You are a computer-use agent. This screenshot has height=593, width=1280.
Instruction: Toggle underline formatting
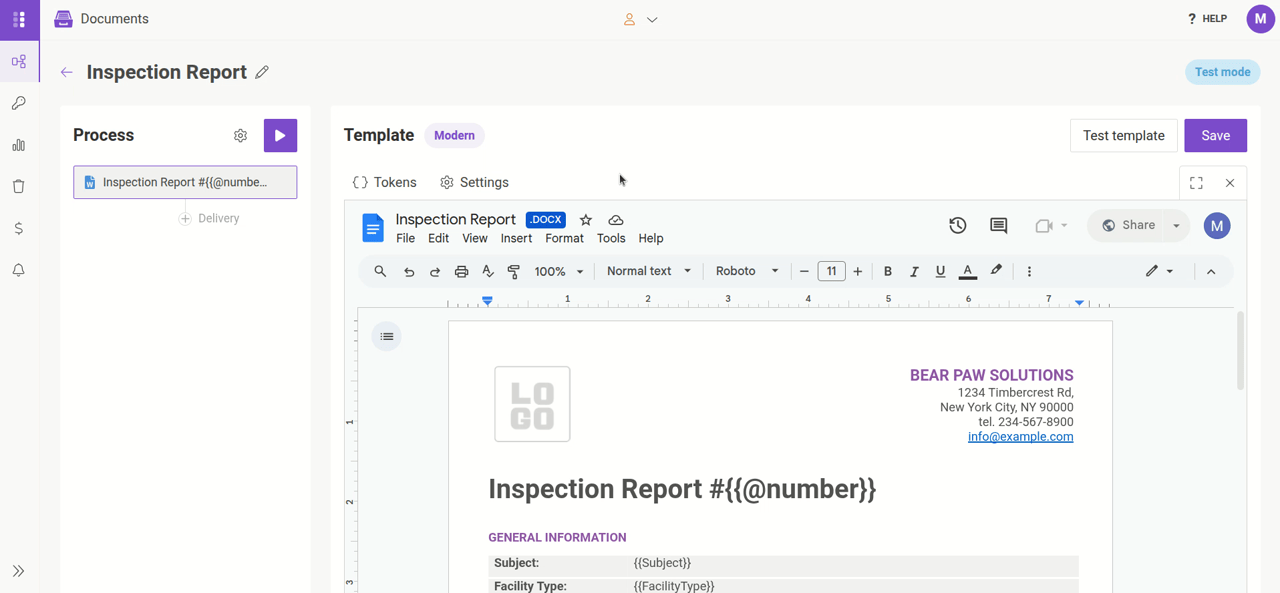(x=940, y=271)
